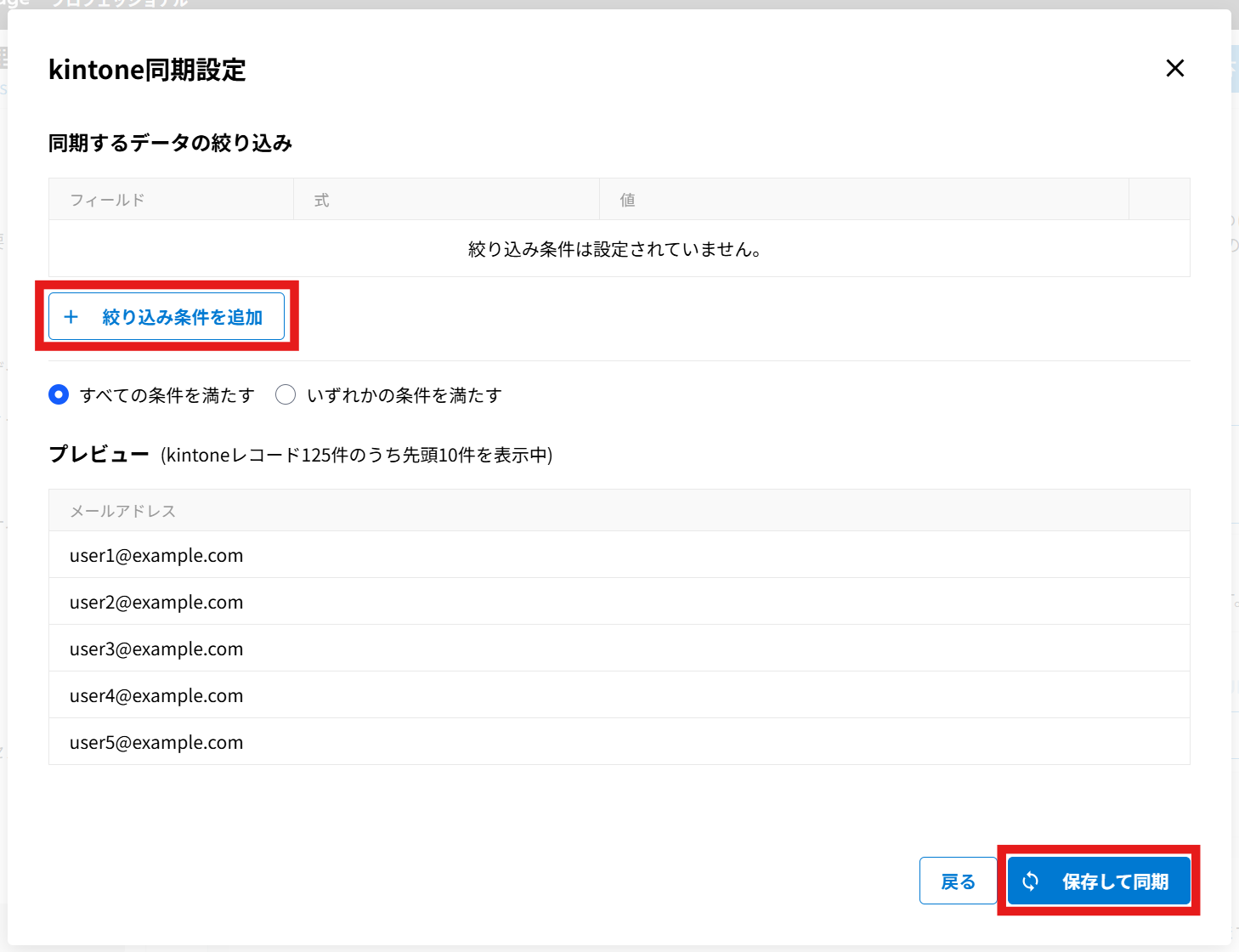
Task: Click the プレビュー section heading
Action: click(x=99, y=455)
